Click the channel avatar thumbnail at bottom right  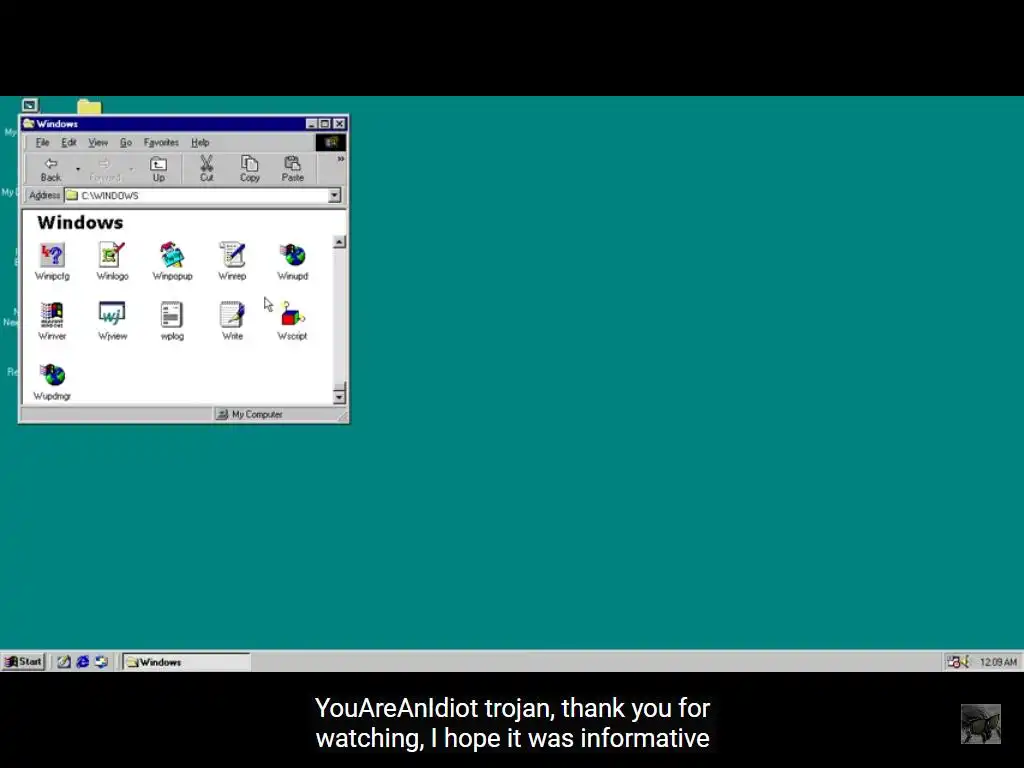[x=980, y=724]
